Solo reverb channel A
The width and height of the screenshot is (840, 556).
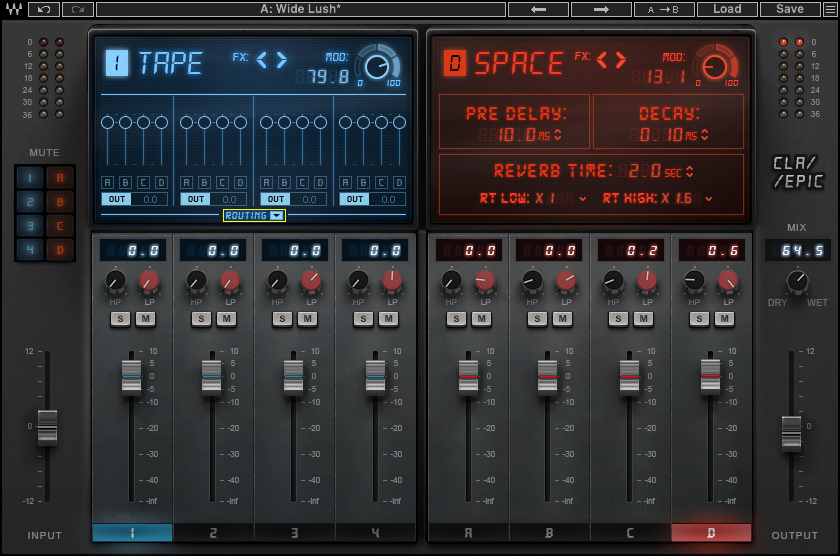point(456,319)
